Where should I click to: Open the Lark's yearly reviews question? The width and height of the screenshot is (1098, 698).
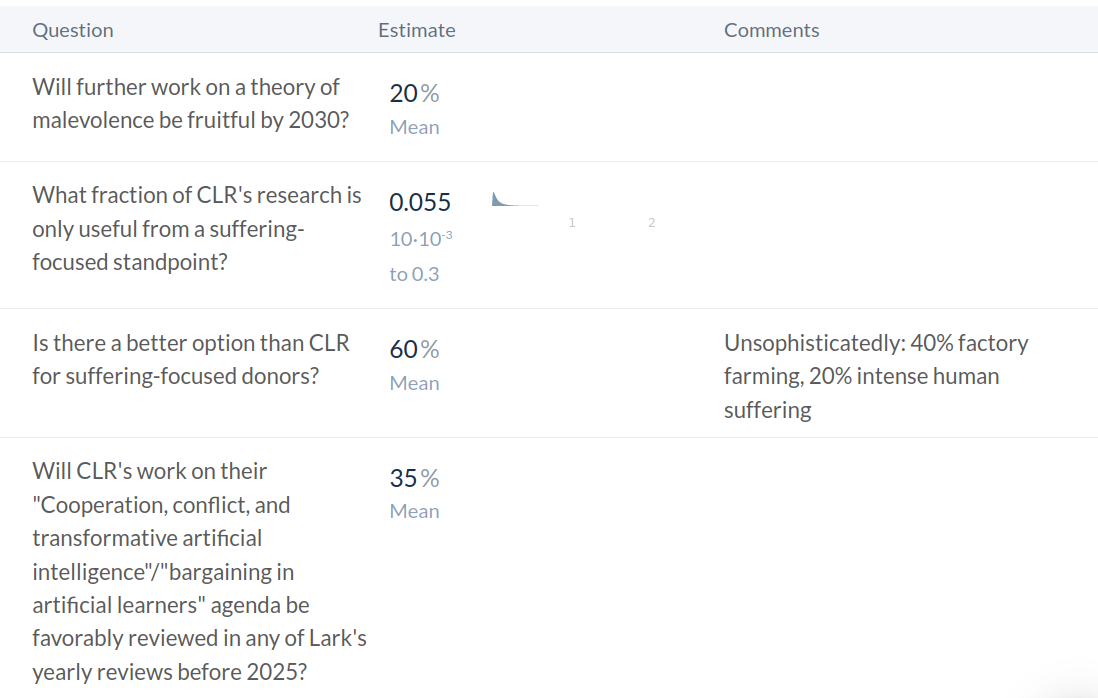200,571
